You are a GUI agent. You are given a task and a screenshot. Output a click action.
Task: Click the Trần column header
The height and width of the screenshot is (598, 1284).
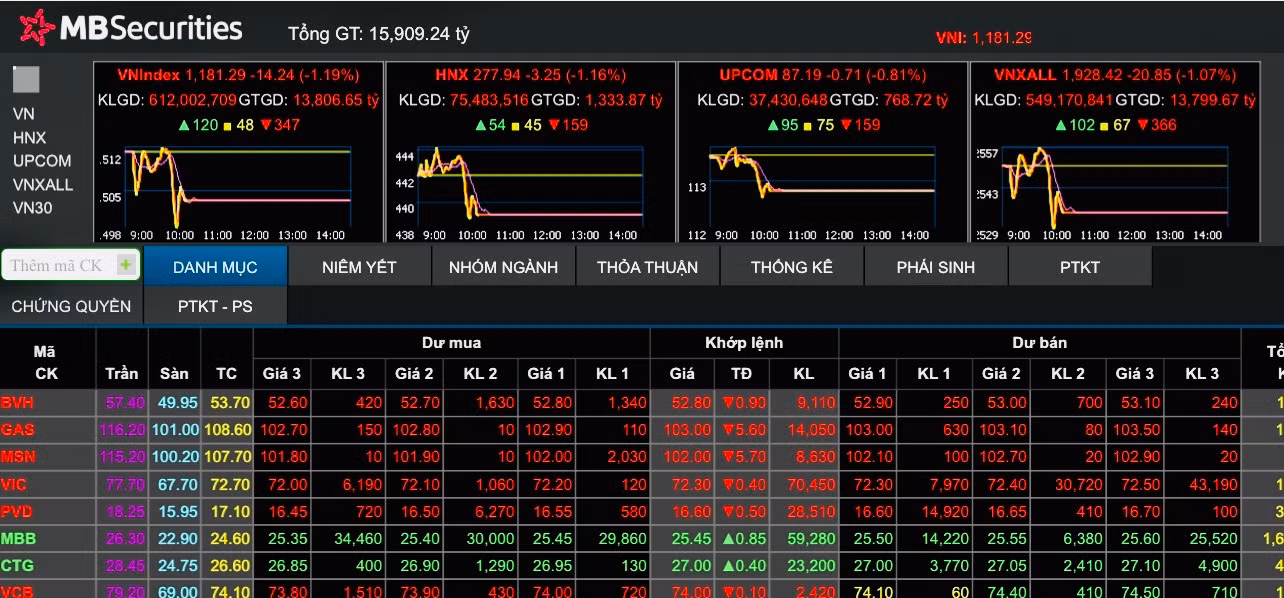122,373
